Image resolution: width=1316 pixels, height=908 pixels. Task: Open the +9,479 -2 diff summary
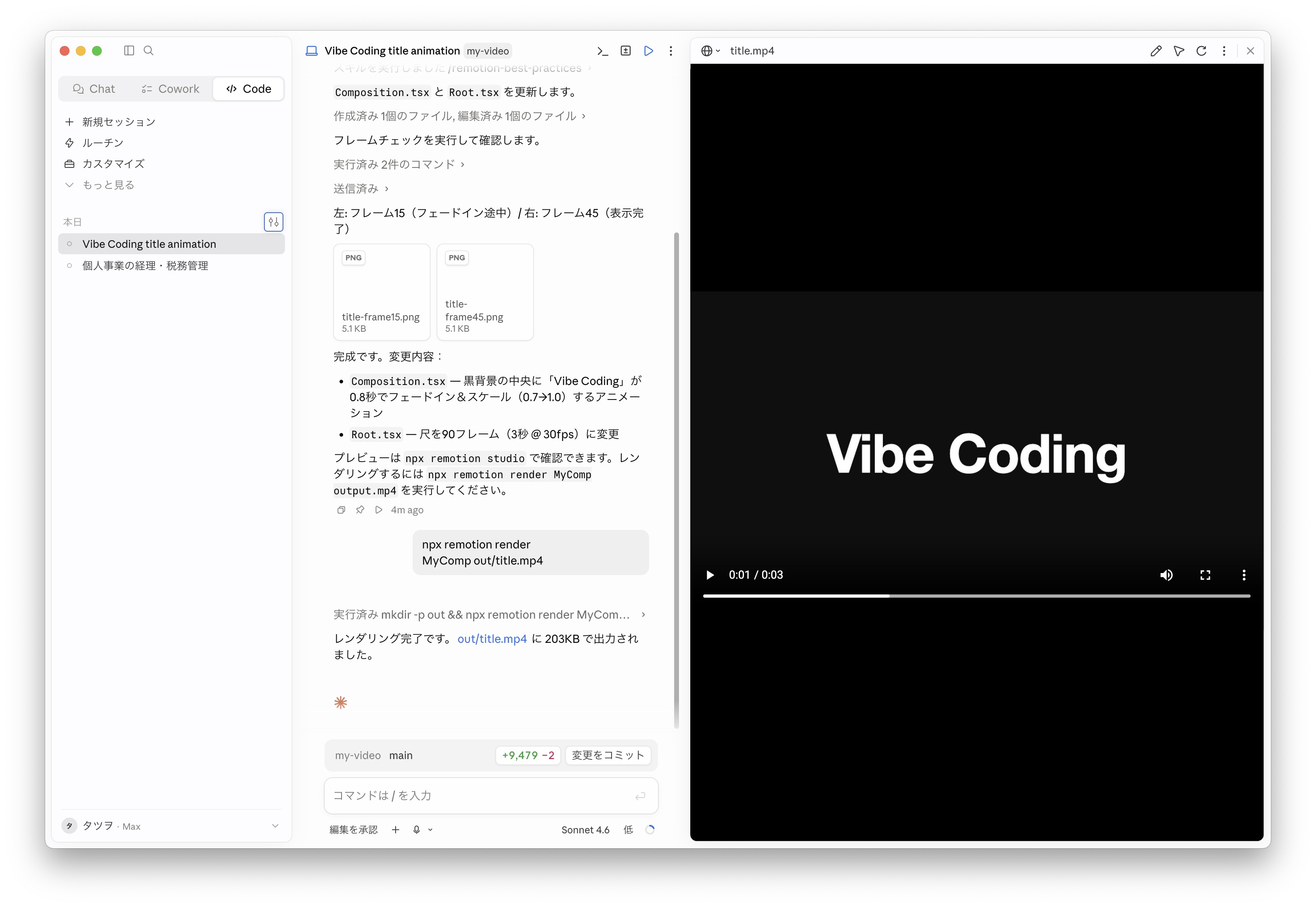pyautogui.click(x=528, y=755)
